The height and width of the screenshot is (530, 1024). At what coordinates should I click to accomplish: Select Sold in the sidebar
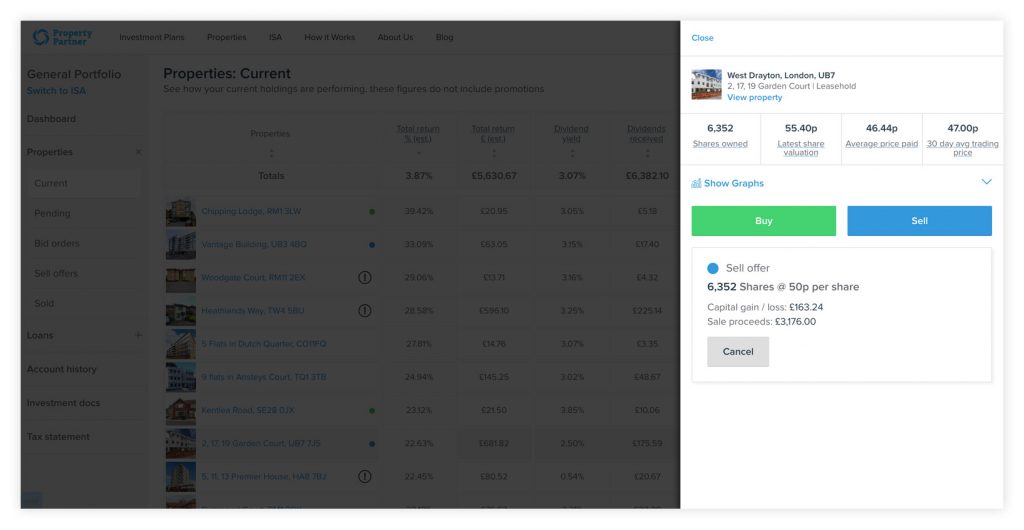pyautogui.click(x=44, y=304)
